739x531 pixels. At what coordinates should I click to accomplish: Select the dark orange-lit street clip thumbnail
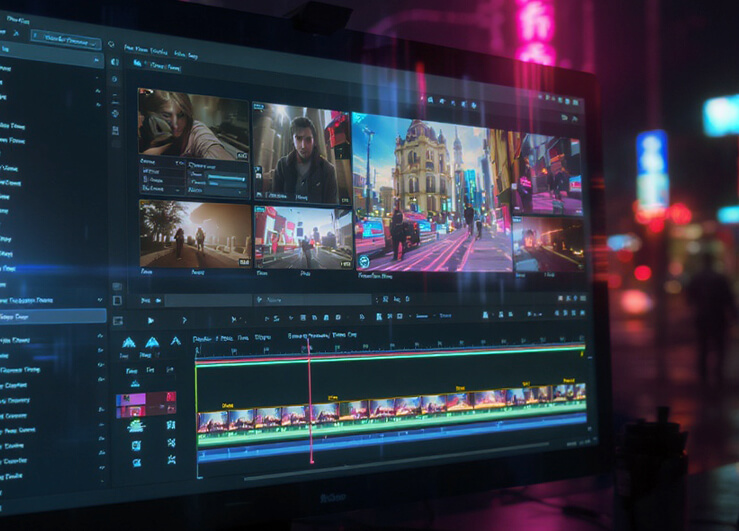tap(548, 244)
